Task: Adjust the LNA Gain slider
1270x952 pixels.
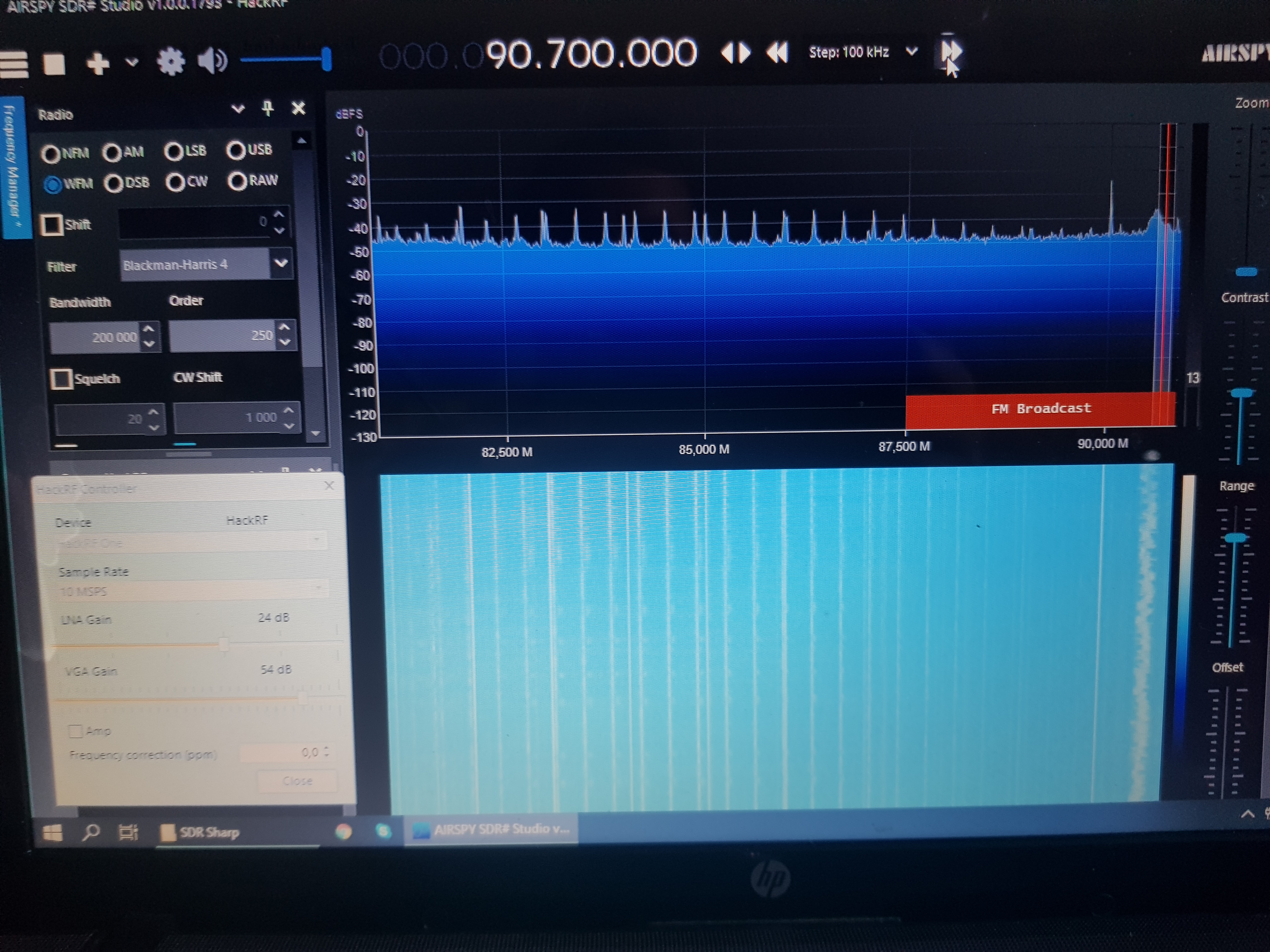Action: (x=224, y=644)
